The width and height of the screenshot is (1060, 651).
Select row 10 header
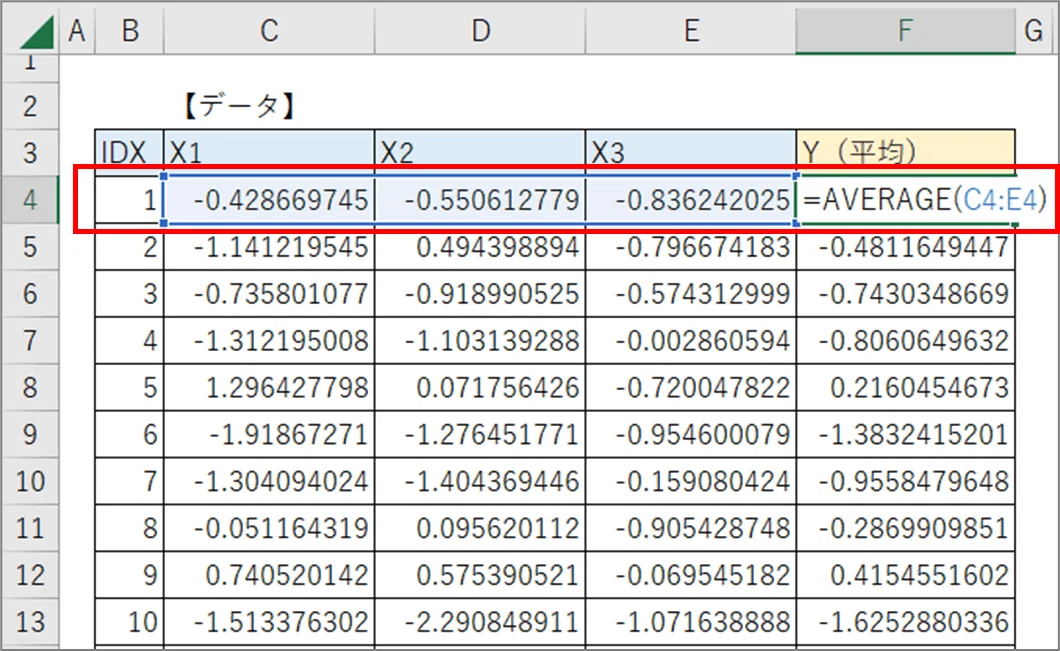pos(30,481)
